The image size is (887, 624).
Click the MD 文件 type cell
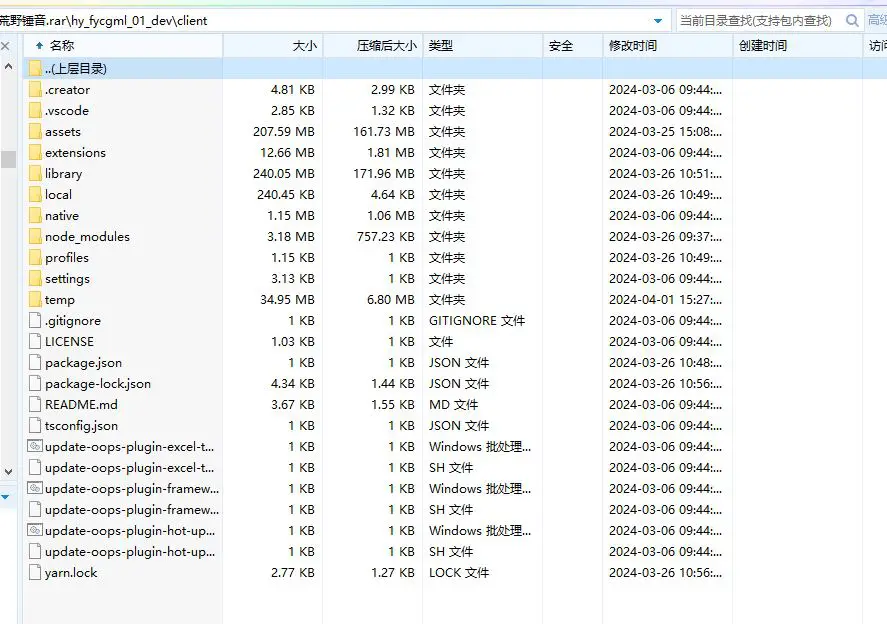point(453,404)
